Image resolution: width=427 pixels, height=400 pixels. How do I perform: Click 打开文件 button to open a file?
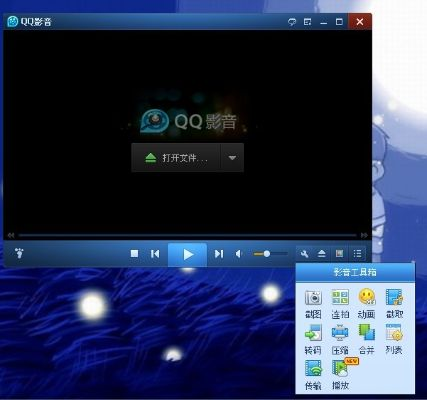coord(176,158)
